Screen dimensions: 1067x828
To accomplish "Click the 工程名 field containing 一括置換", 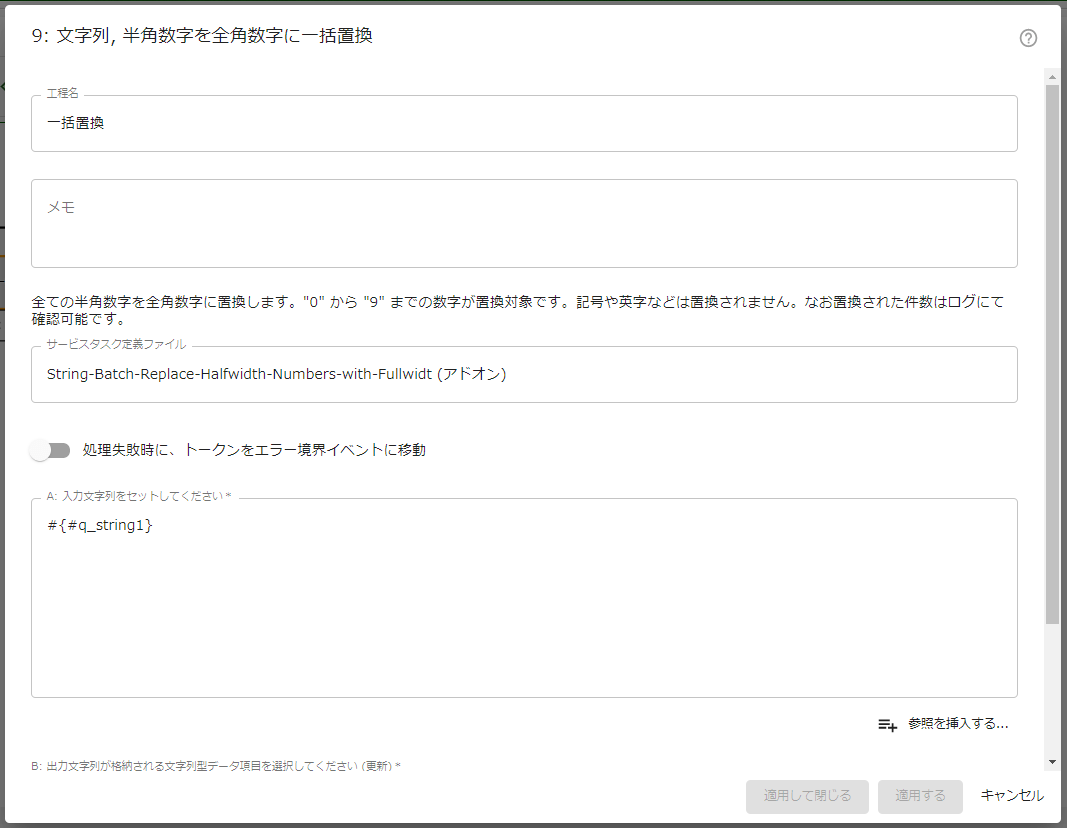I will (x=523, y=123).
